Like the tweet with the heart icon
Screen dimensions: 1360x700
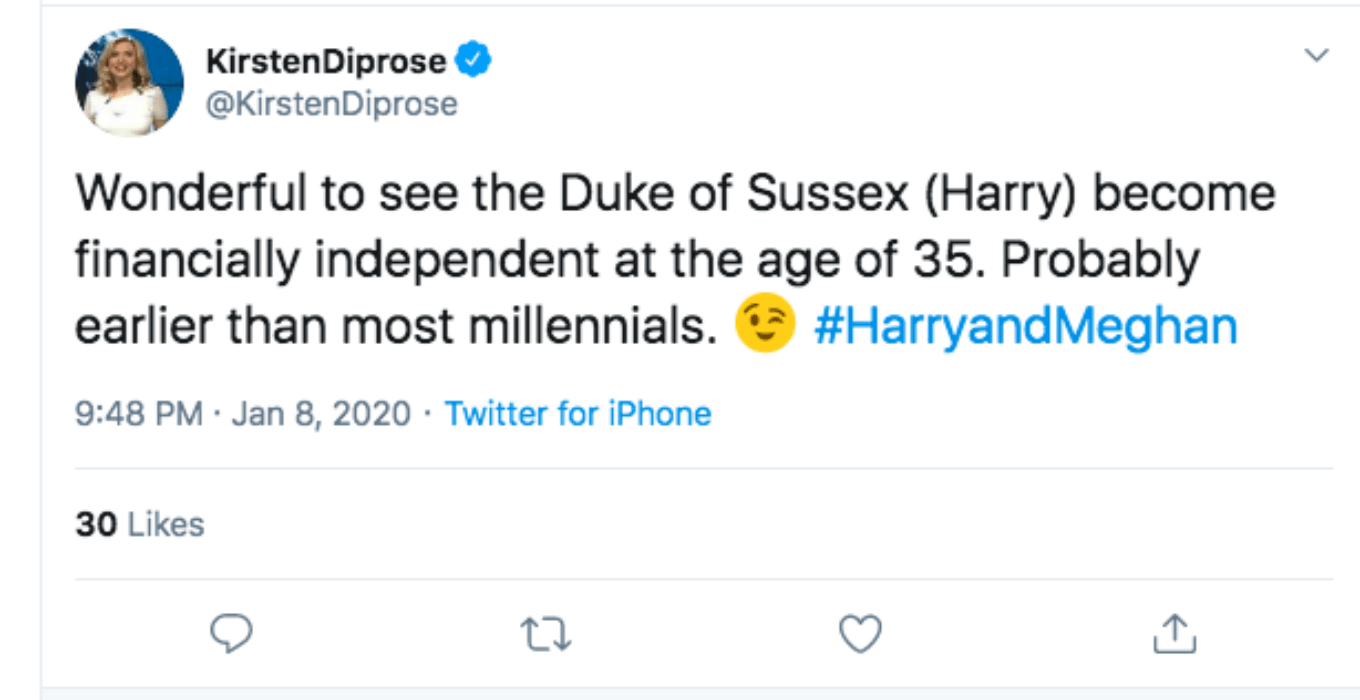pyautogui.click(x=859, y=633)
